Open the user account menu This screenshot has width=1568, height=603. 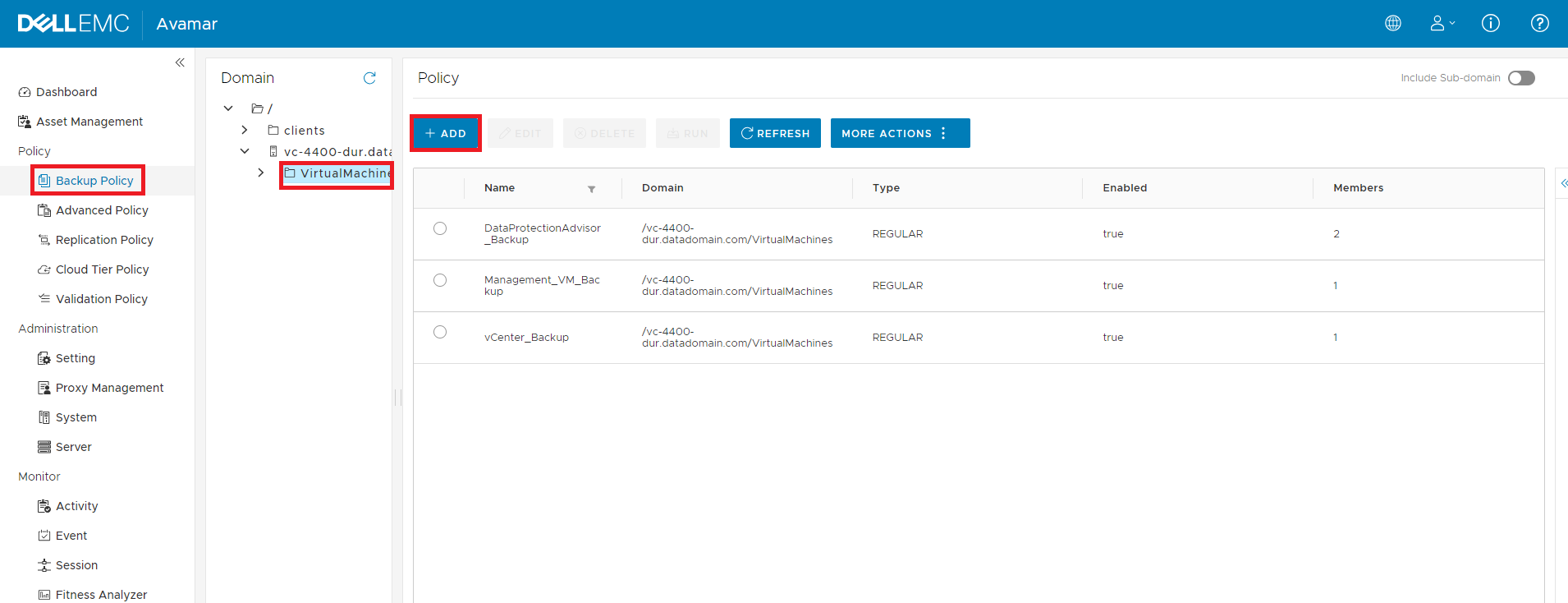pos(1442,23)
